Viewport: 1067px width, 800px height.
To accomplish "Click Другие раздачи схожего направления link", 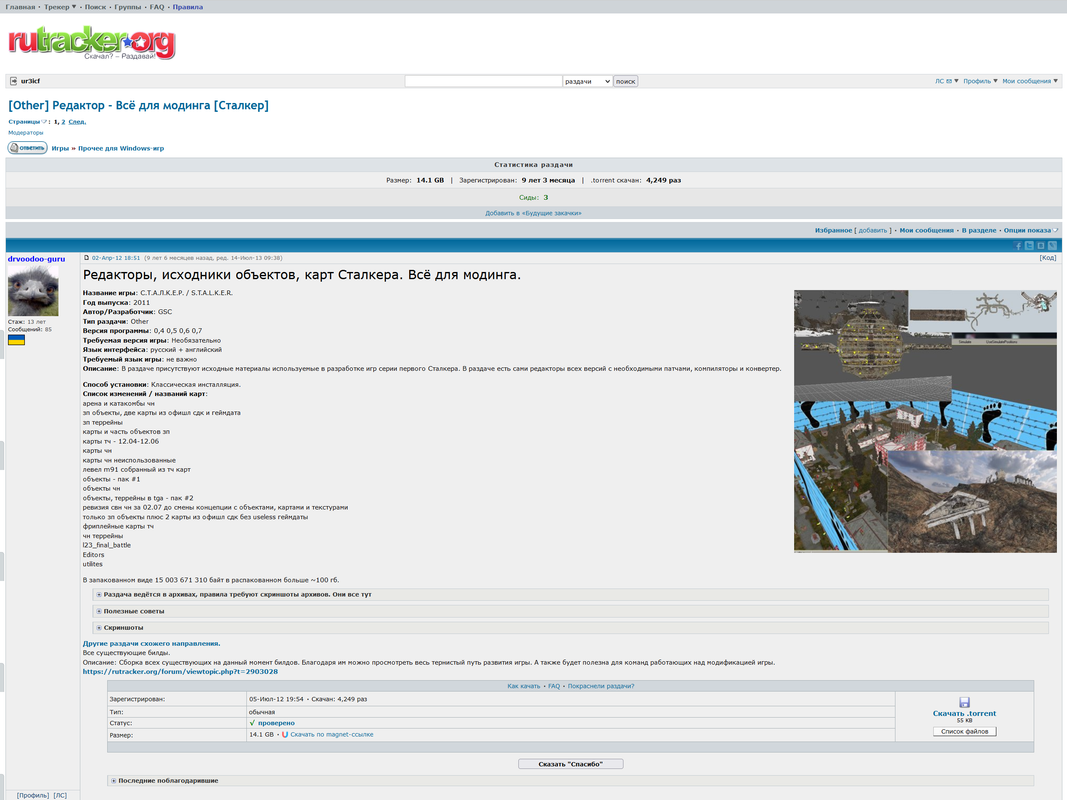I will click(x=151, y=644).
